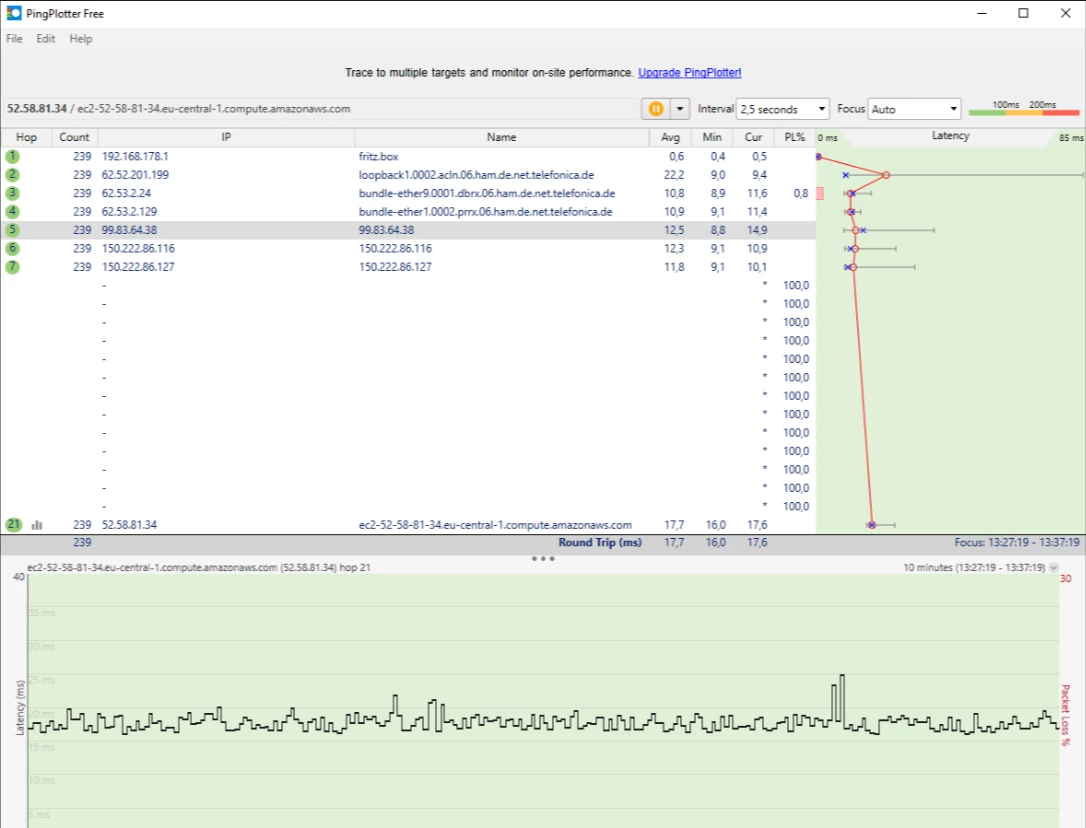Click the Upgrade PingPlotter! link
This screenshot has width=1086, height=828.
[x=689, y=73]
